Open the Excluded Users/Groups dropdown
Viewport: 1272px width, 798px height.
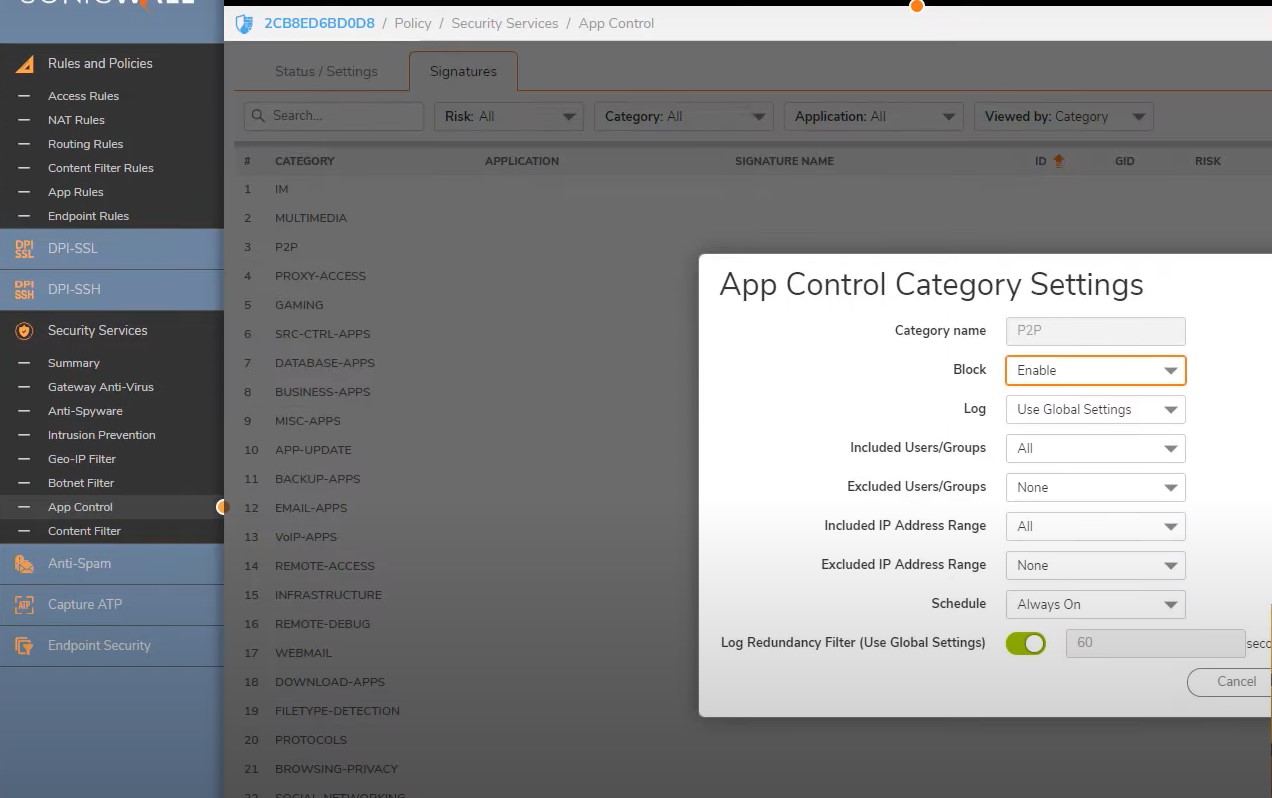click(1095, 487)
